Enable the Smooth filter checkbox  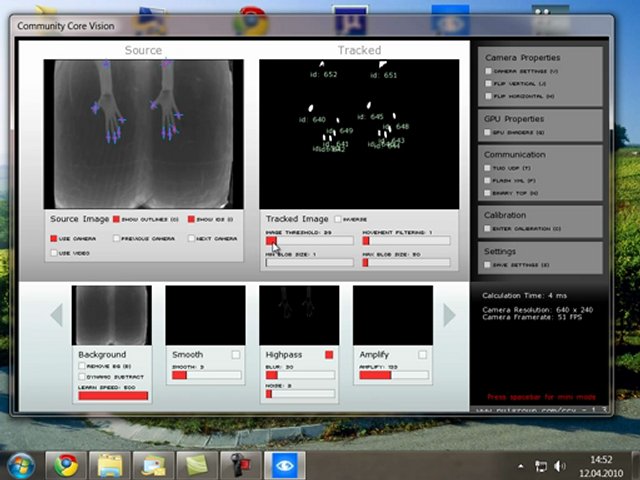(236, 355)
